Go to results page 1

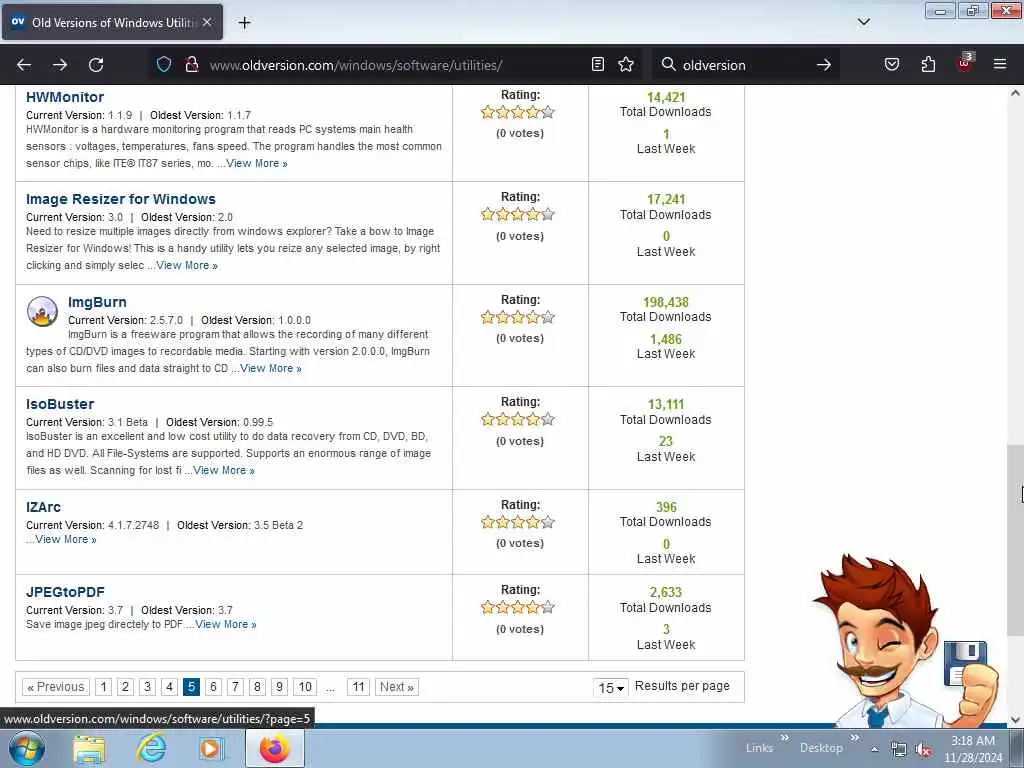pos(103,687)
